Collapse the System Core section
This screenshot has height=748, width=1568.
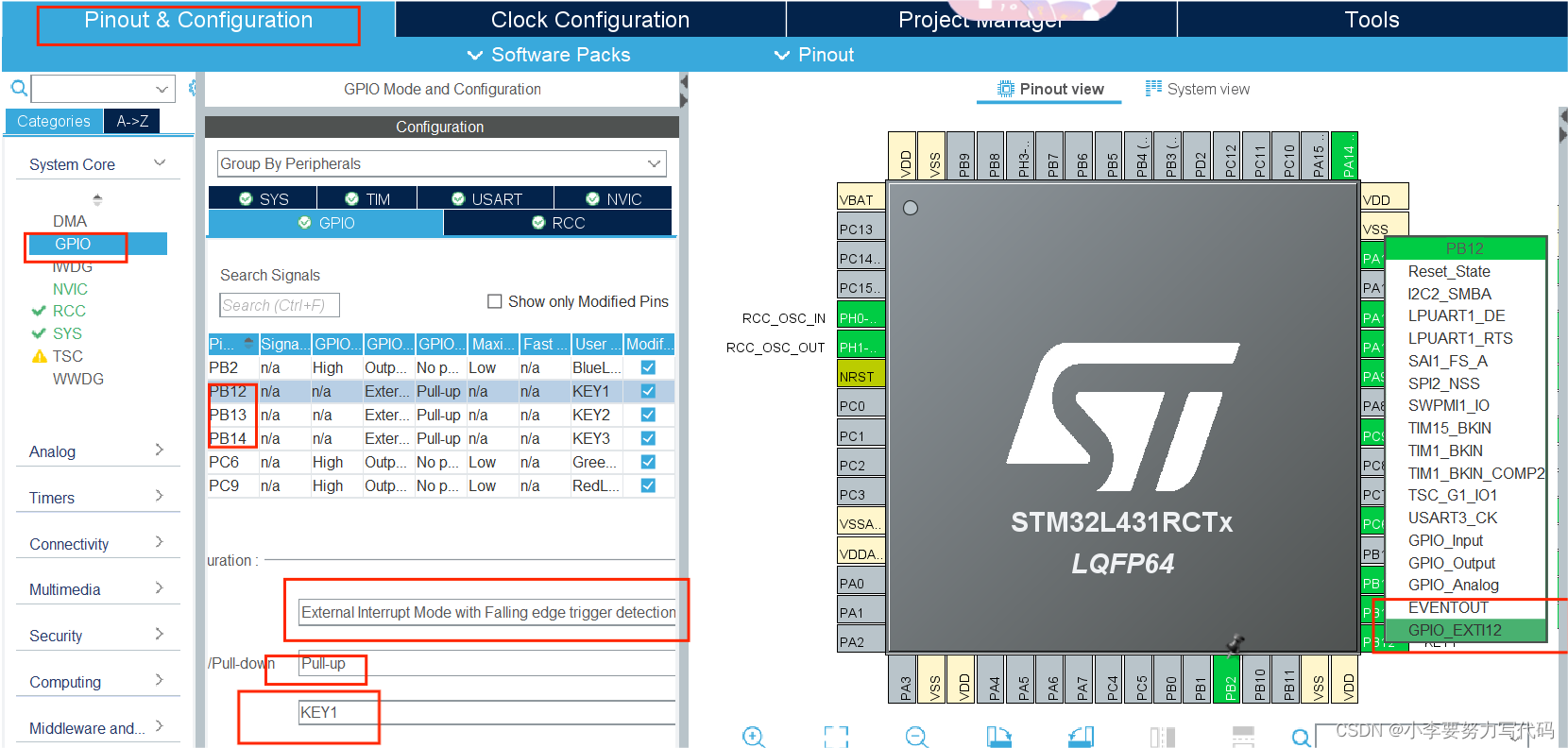(x=160, y=163)
